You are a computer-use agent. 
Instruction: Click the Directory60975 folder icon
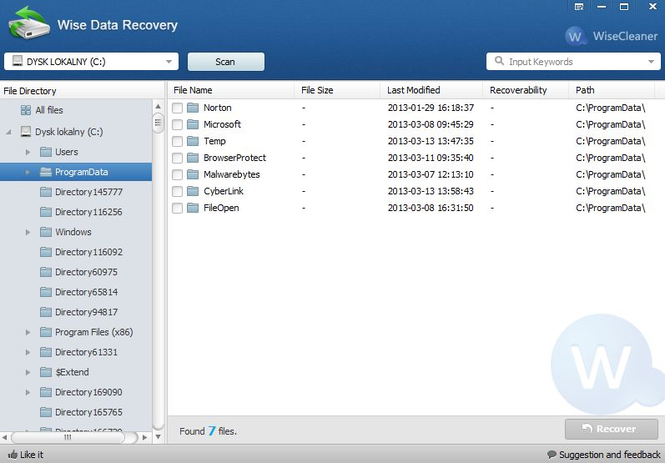tap(46, 272)
